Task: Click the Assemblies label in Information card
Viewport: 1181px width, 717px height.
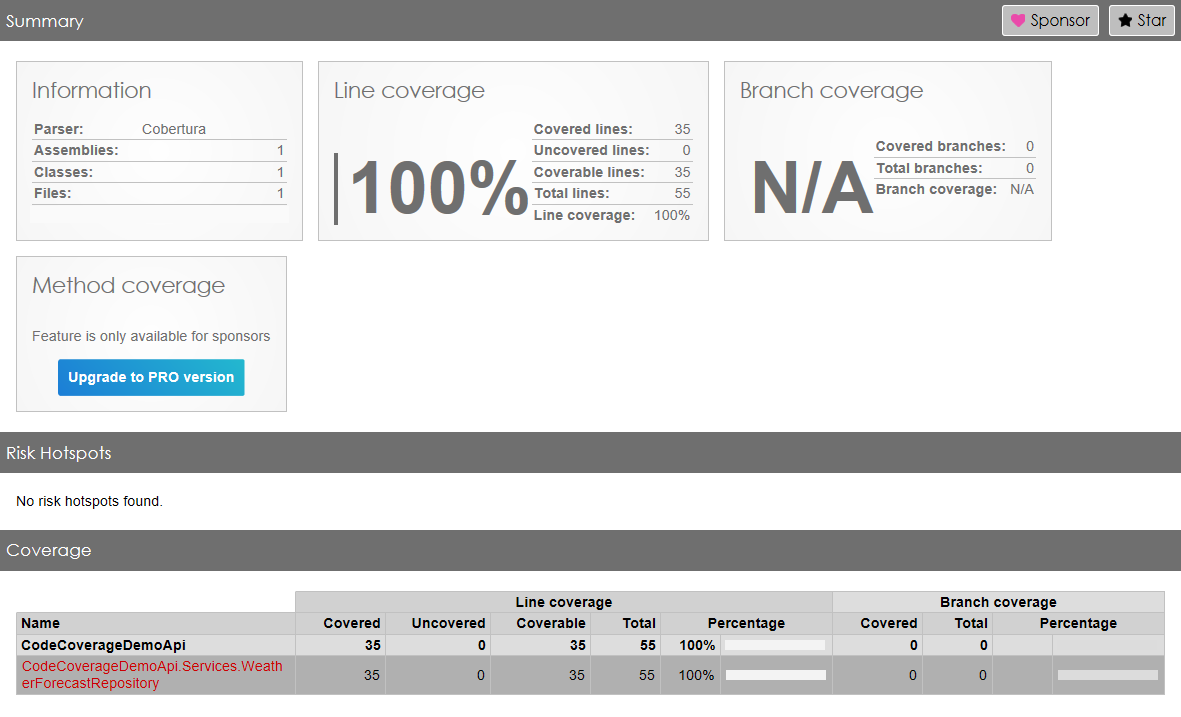Action: click(x=76, y=150)
